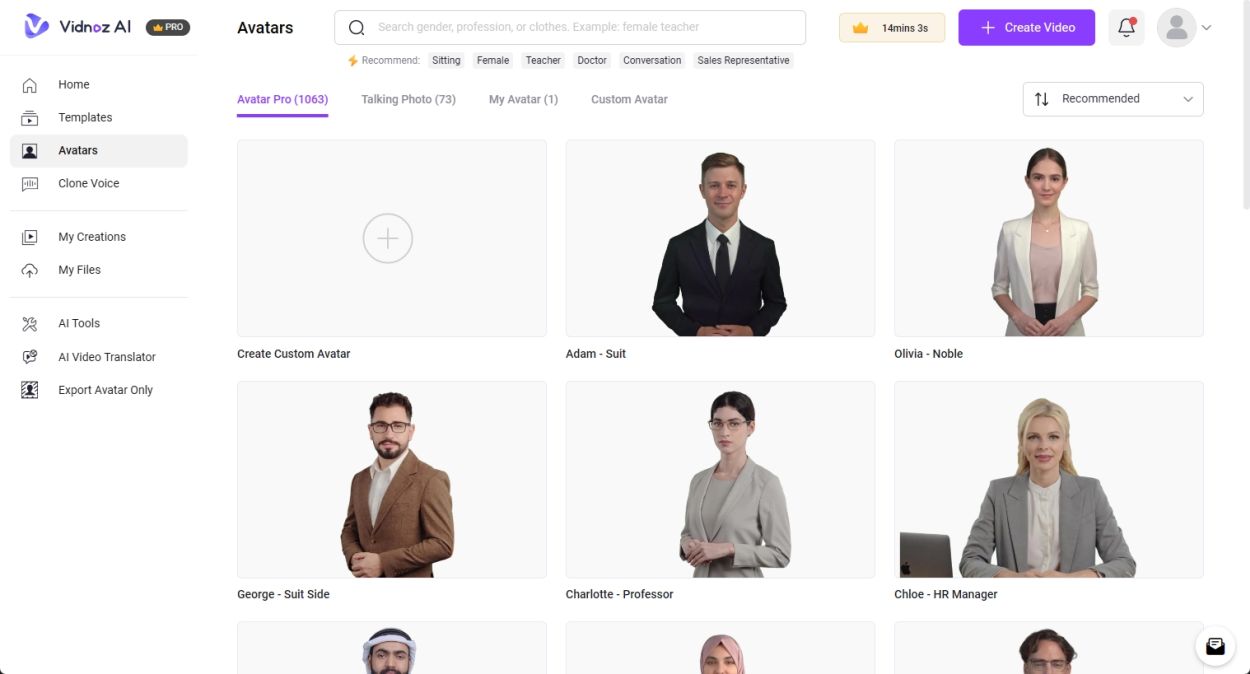Open the Custom Avatar tab

[x=628, y=99]
